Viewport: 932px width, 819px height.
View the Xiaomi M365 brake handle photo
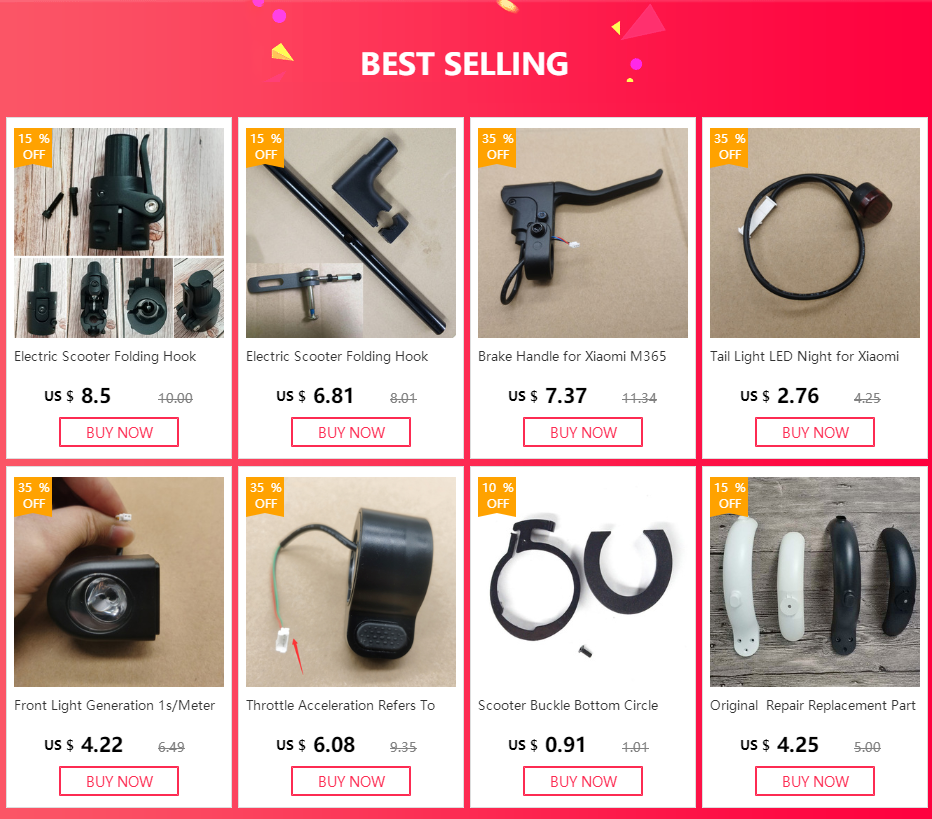(x=582, y=233)
